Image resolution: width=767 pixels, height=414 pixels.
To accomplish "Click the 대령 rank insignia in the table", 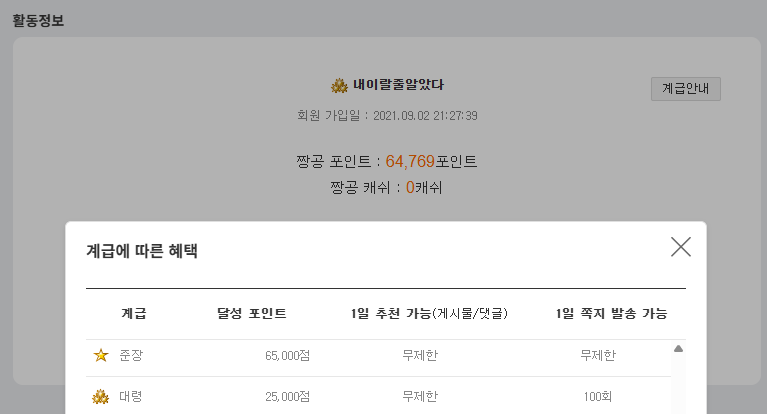I will coord(101,397).
